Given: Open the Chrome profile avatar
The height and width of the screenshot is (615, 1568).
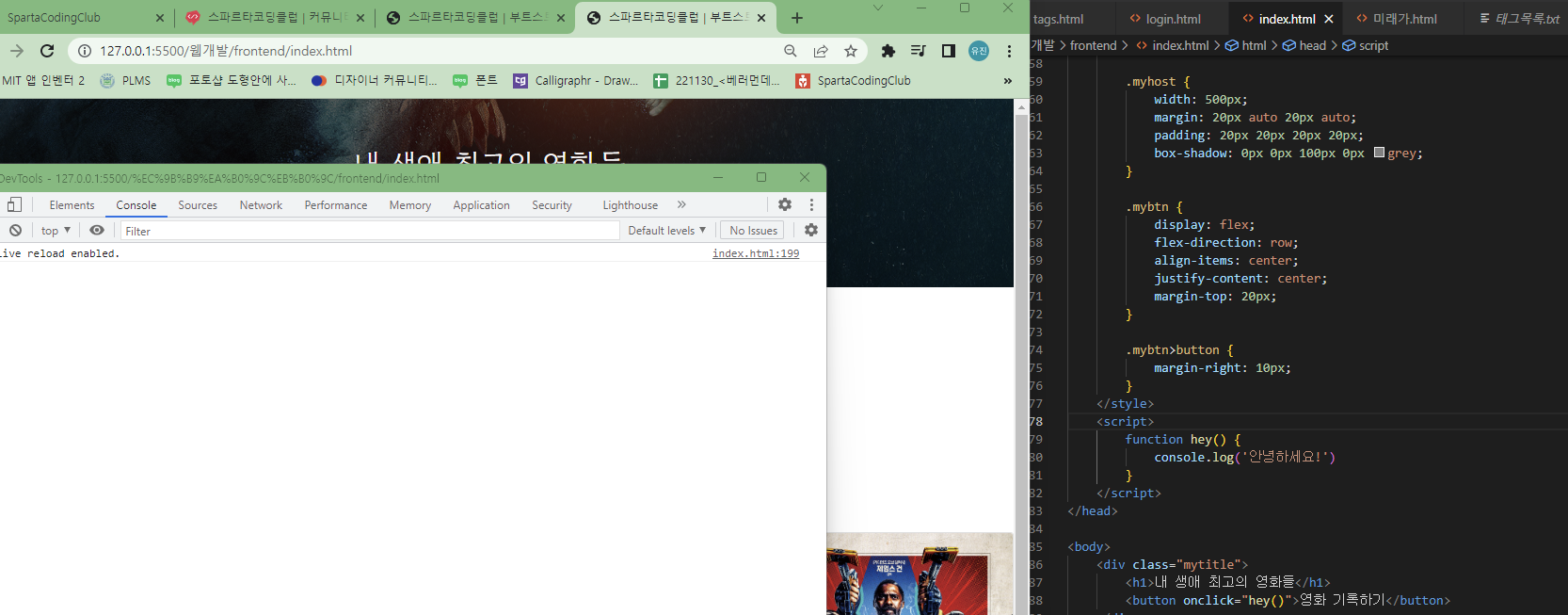Looking at the screenshot, I should tap(979, 51).
